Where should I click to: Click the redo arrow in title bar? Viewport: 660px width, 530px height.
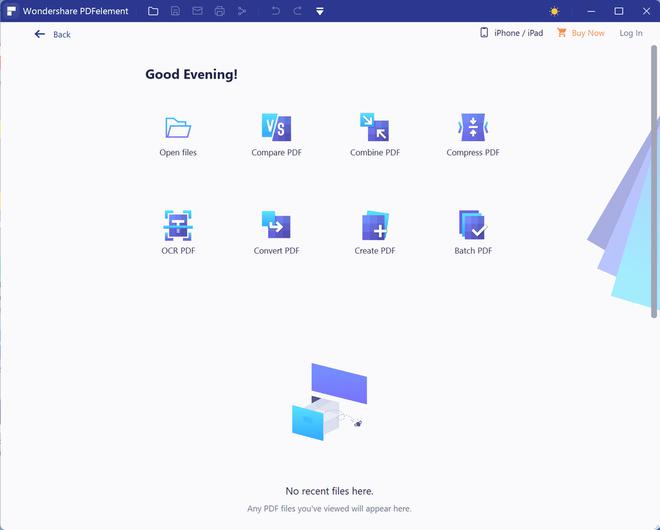tap(298, 11)
